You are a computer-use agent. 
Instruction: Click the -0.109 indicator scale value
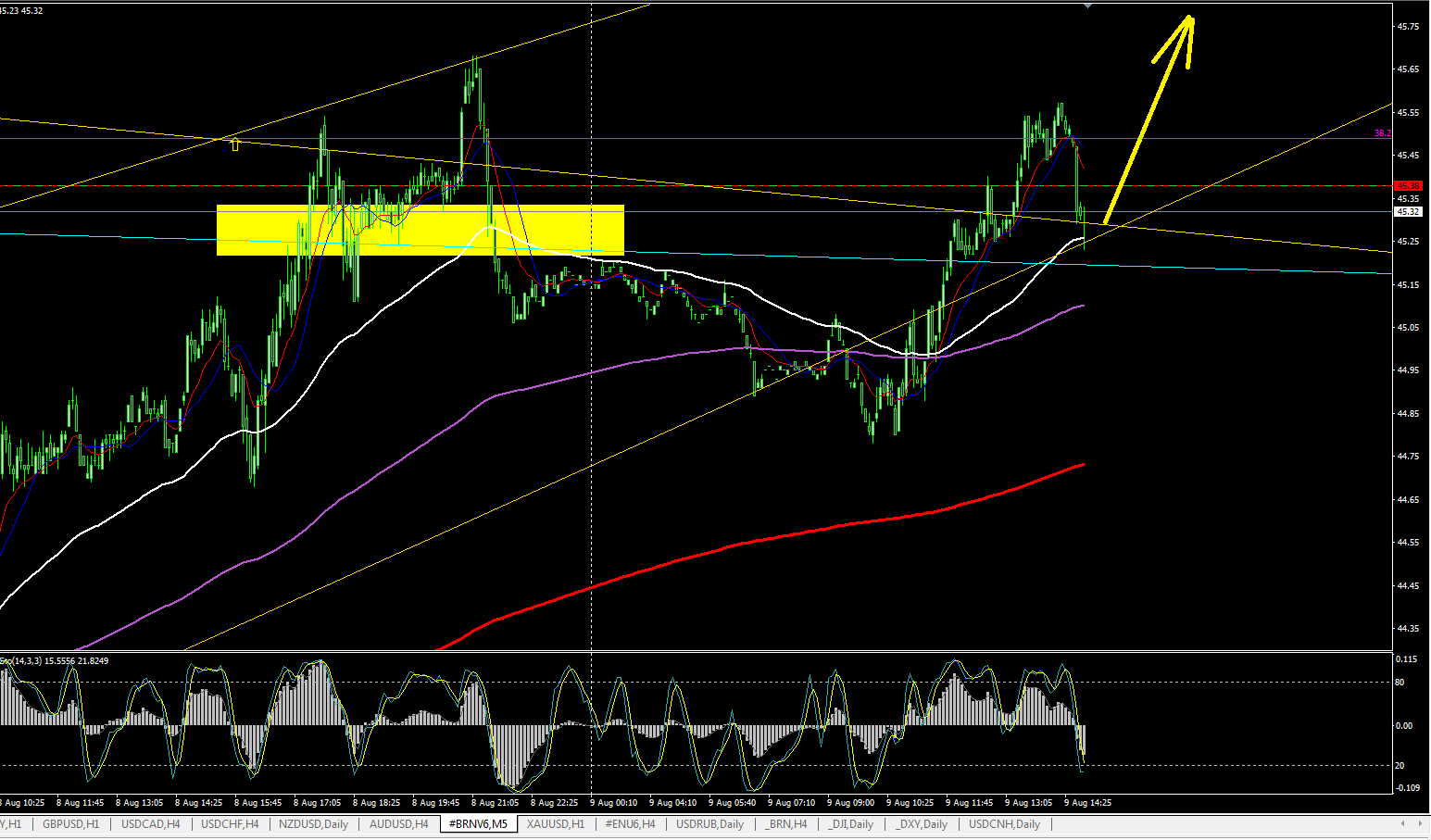pyautogui.click(x=1407, y=788)
